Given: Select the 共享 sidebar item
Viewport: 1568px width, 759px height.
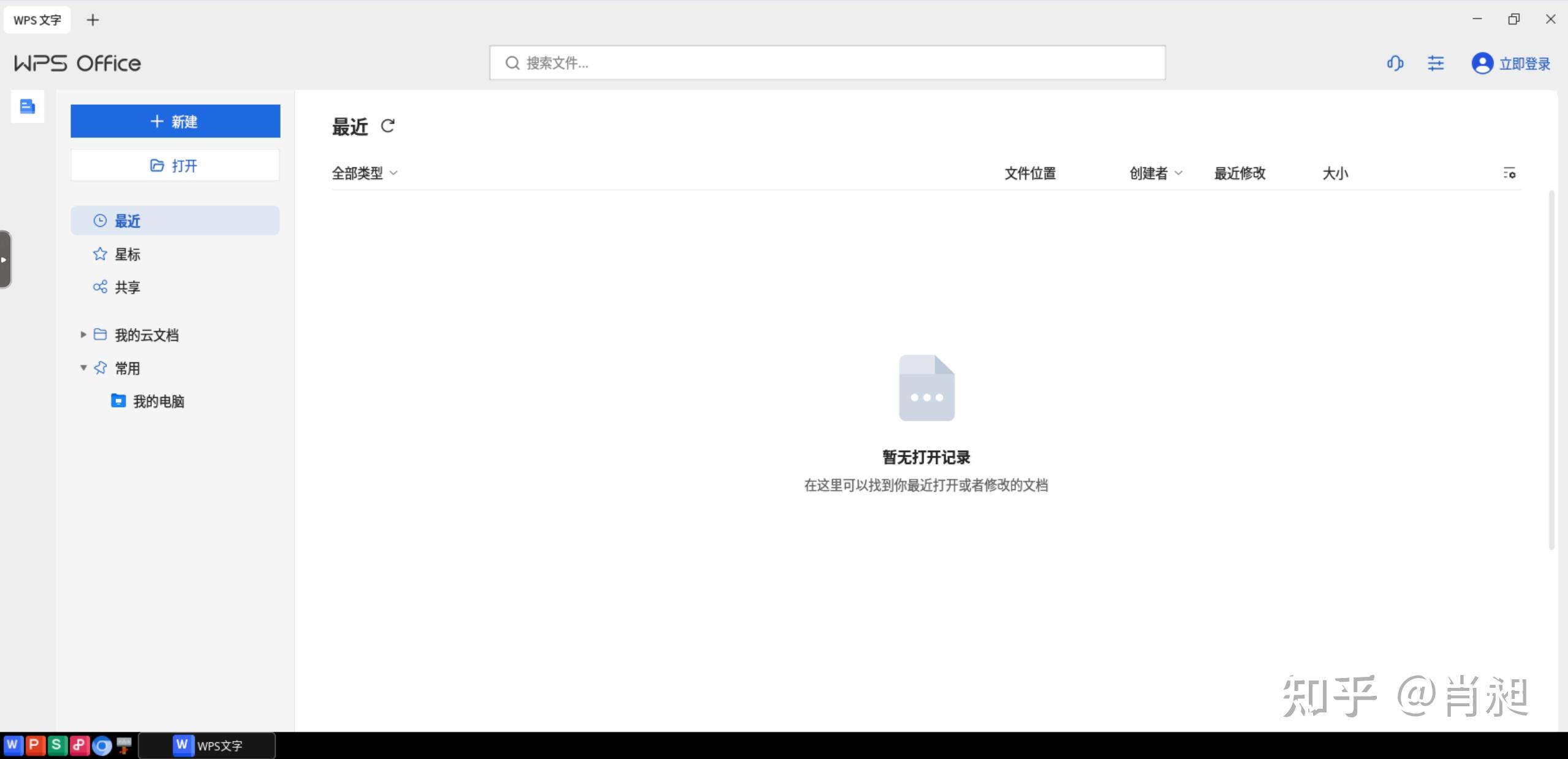Looking at the screenshot, I should pyautogui.click(x=175, y=287).
